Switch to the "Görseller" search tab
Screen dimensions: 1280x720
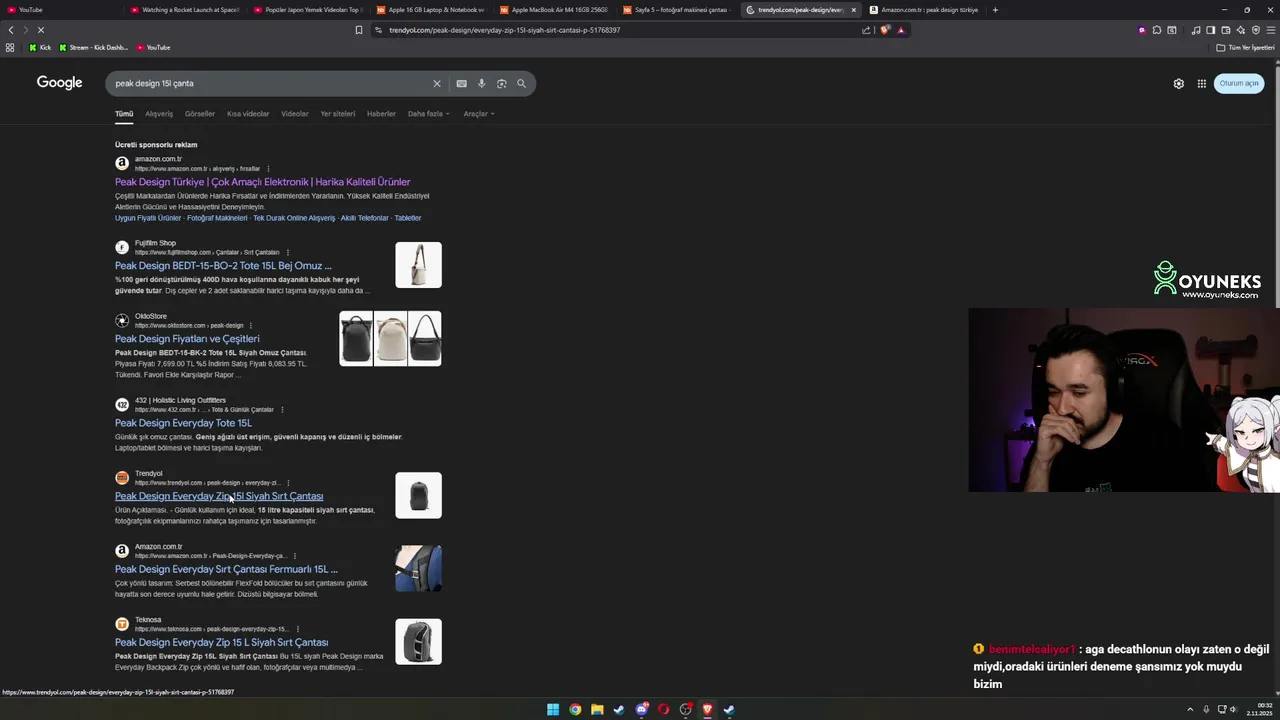point(200,114)
